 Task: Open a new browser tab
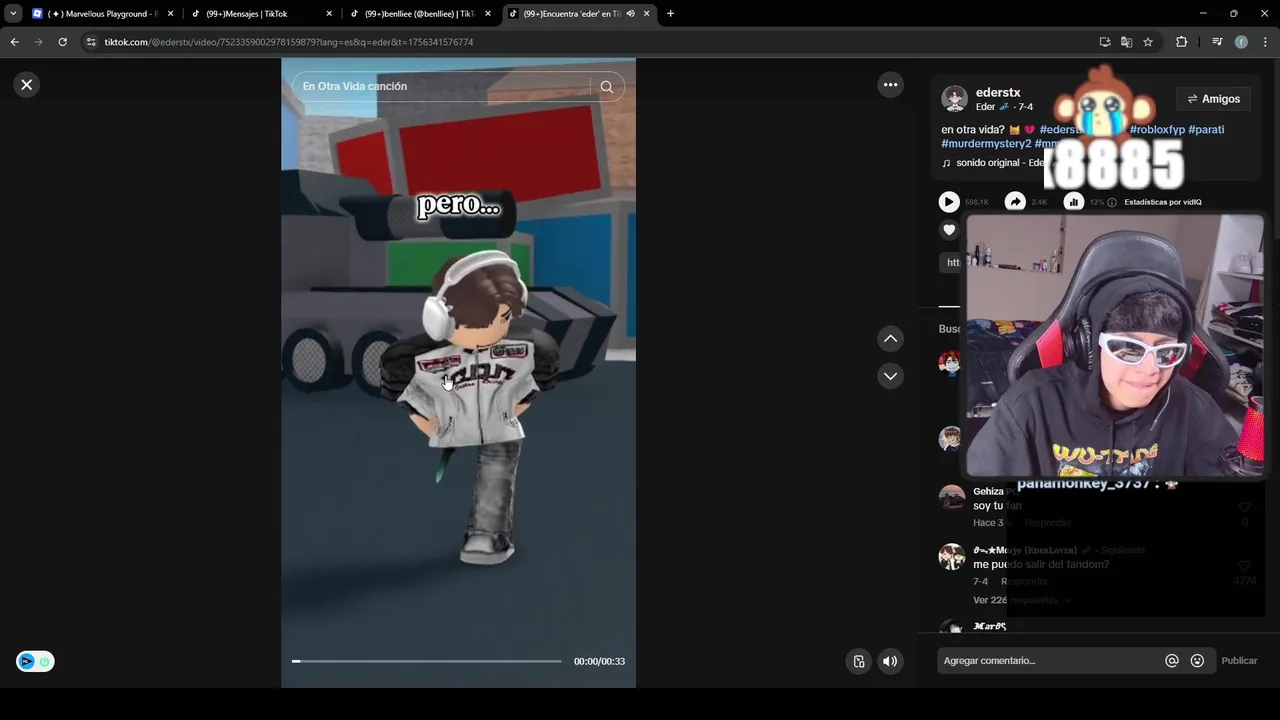pyautogui.click(x=670, y=14)
